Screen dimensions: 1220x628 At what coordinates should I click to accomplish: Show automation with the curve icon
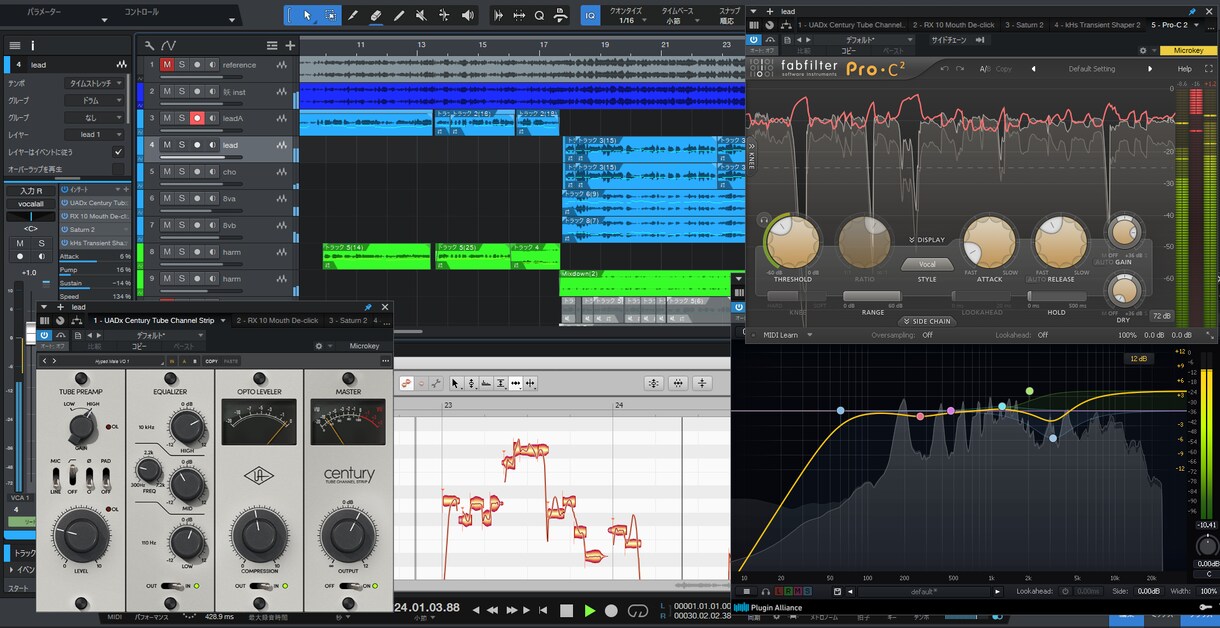tap(168, 45)
